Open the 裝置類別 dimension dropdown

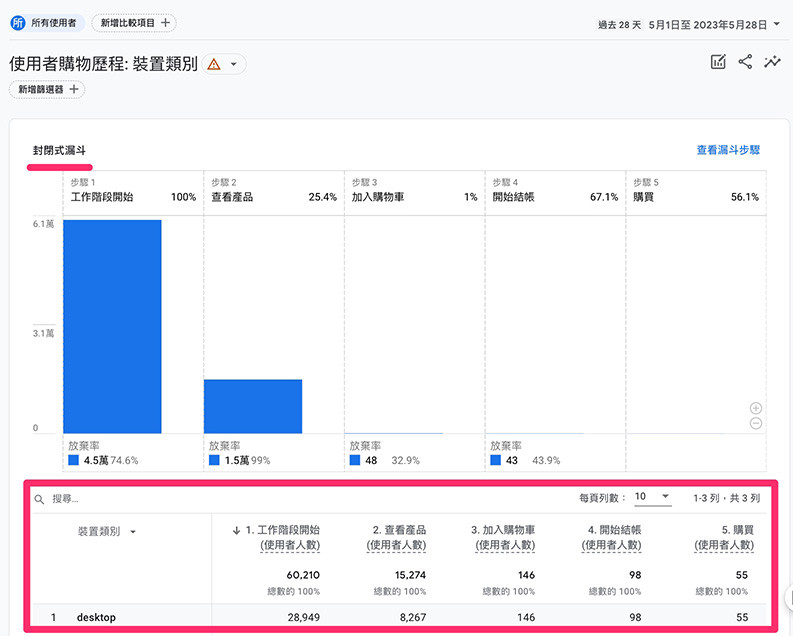(133, 532)
